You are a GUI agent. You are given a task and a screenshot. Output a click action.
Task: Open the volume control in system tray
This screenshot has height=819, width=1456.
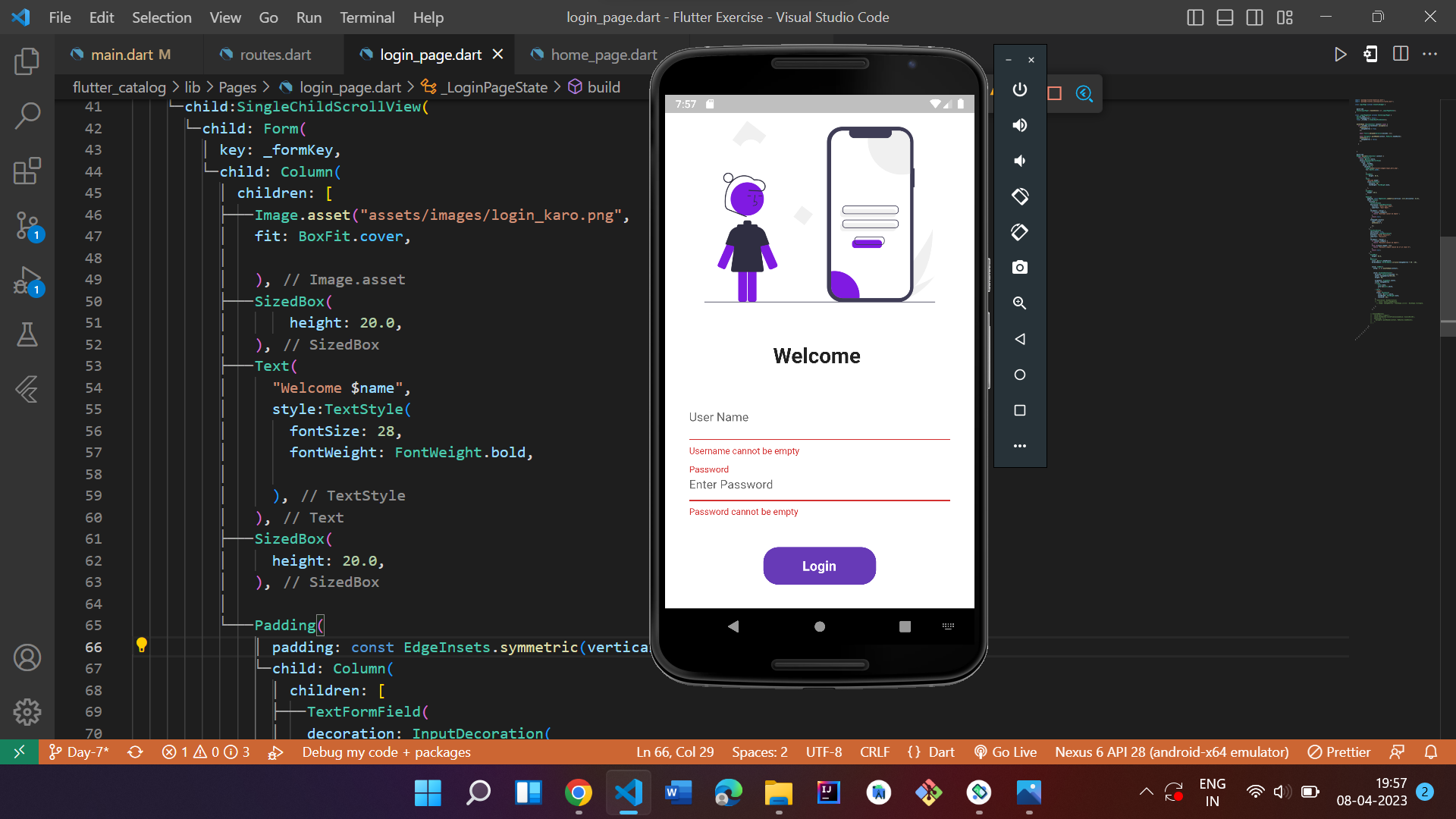1282,792
